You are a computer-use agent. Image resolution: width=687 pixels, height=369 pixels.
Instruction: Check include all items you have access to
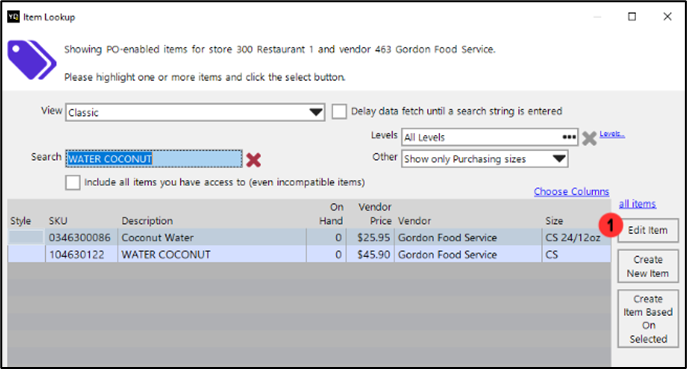(73, 182)
